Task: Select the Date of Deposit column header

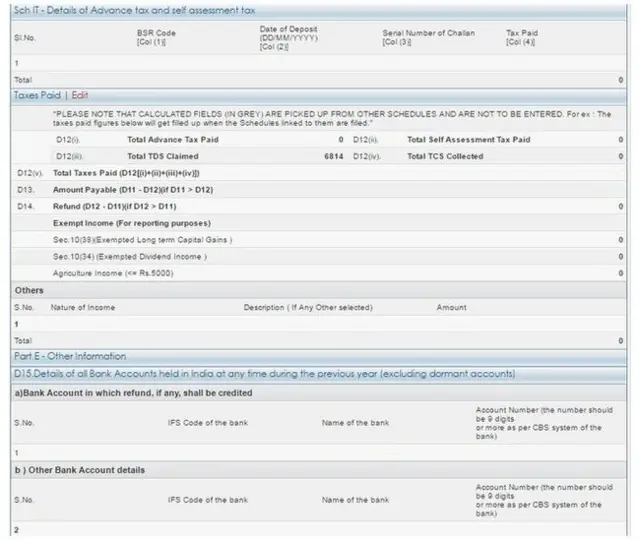Action: click(289, 38)
